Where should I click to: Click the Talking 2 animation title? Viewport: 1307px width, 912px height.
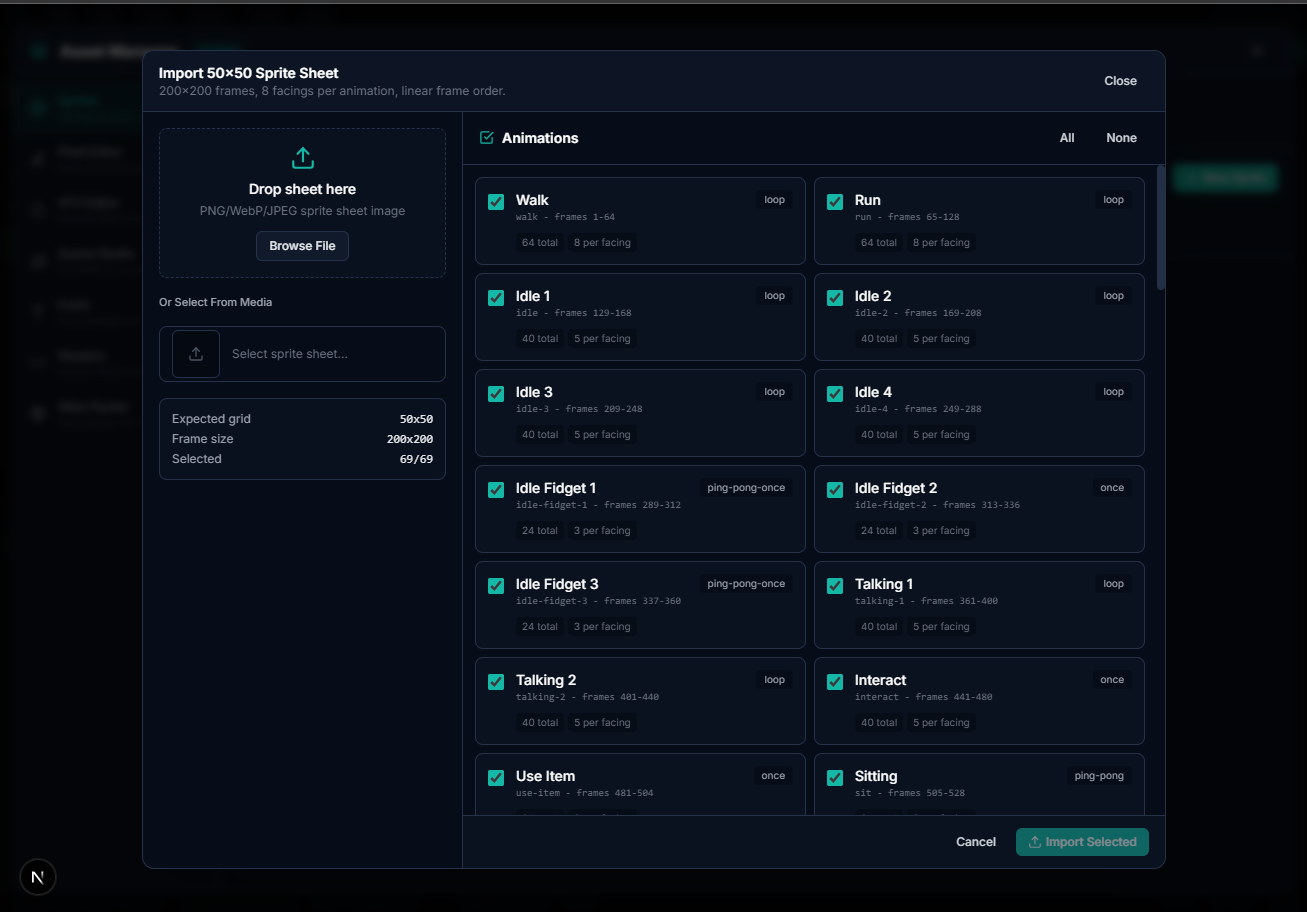[546, 680]
